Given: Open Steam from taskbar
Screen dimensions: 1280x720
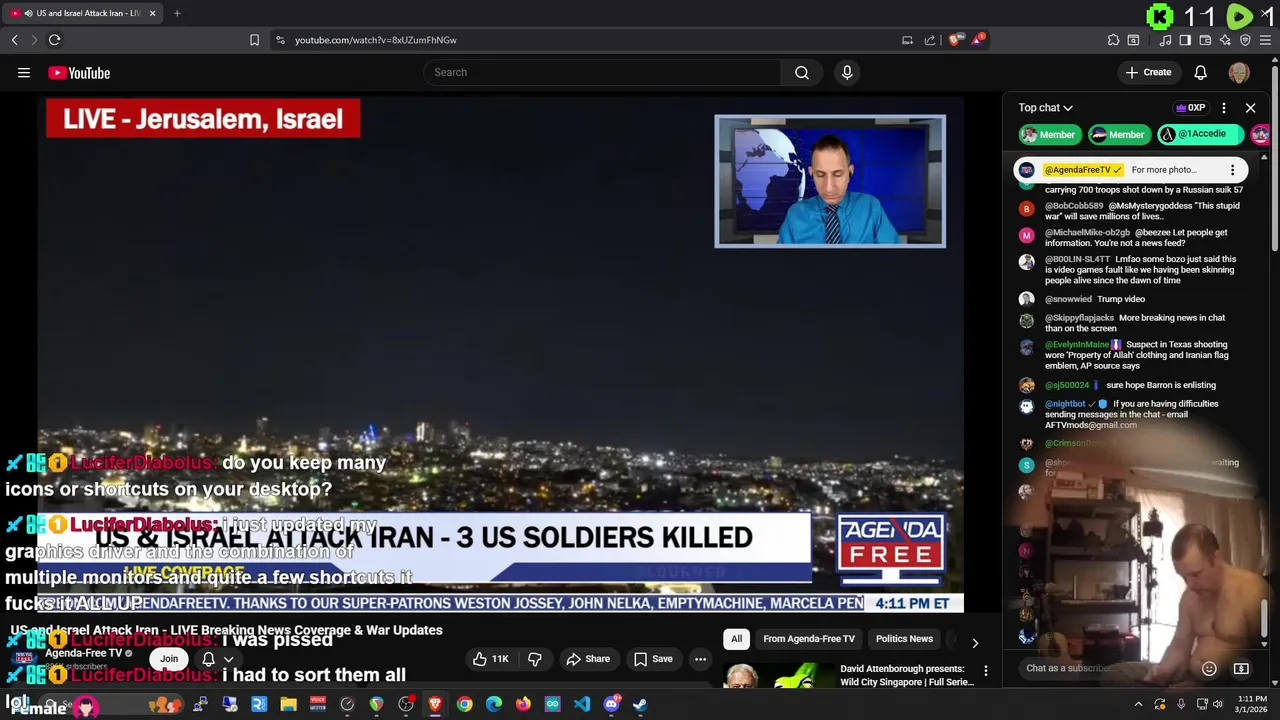Looking at the screenshot, I should [x=640, y=704].
